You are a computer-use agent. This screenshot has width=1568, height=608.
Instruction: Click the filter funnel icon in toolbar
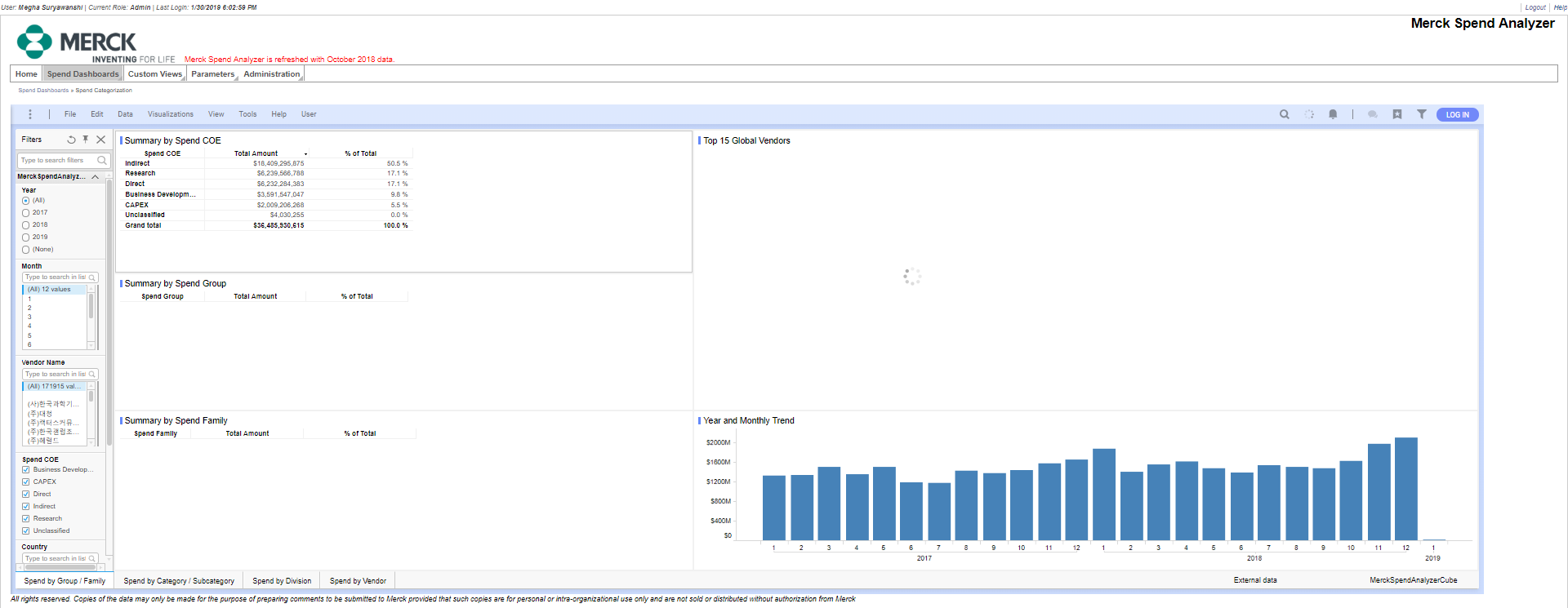1422,114
